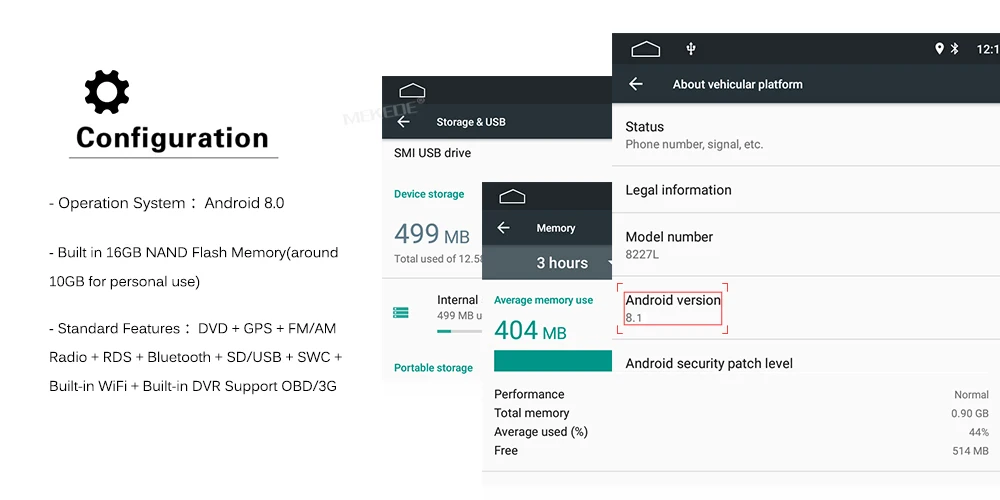Tap home icon above Memory header
1000x500 pixels.
(x=512, y=196)
